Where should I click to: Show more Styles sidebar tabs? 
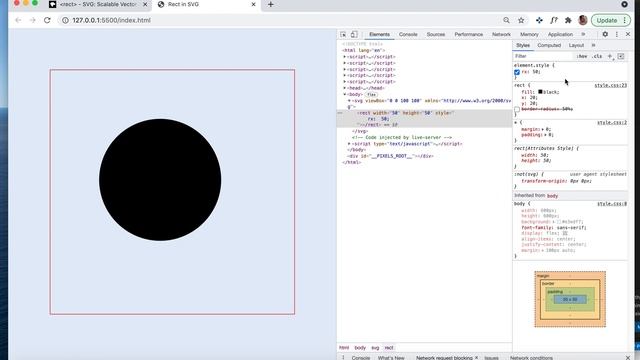coord(593,45)
